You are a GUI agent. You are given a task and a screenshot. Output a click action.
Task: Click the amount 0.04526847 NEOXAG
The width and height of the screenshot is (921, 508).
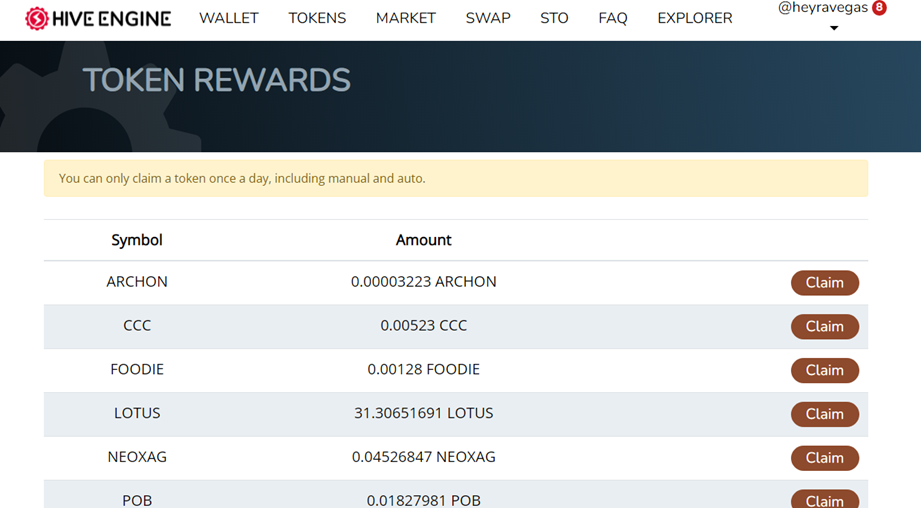pyautogui.click(x=423, y=457)
